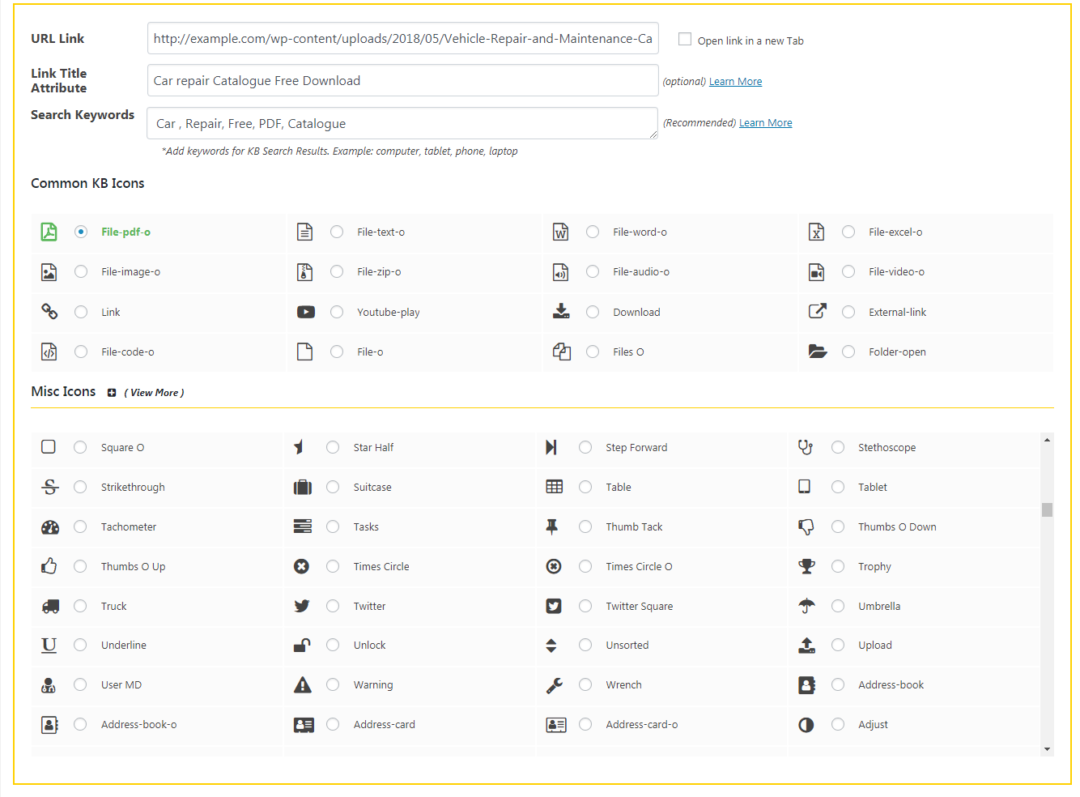
Task: Click the Suitcase icon
Action: 302,487
